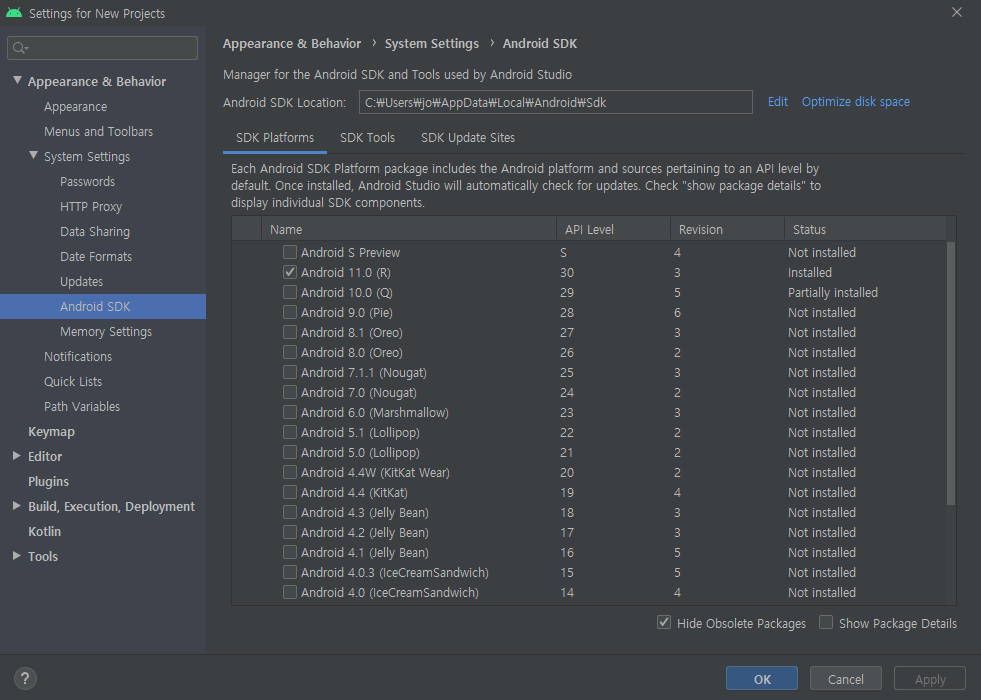Toggle the Hide Obsolete Packages checkbox
This screenshot has height=700, width=981.
pyautogui.click(x=664, y=622)
